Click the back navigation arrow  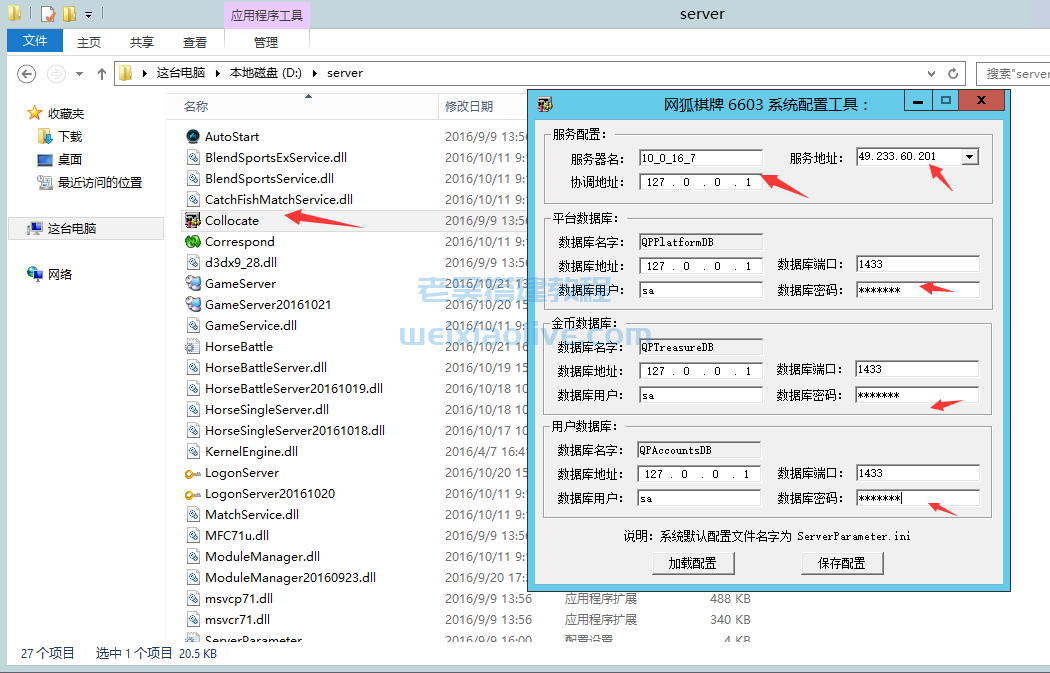26,73
